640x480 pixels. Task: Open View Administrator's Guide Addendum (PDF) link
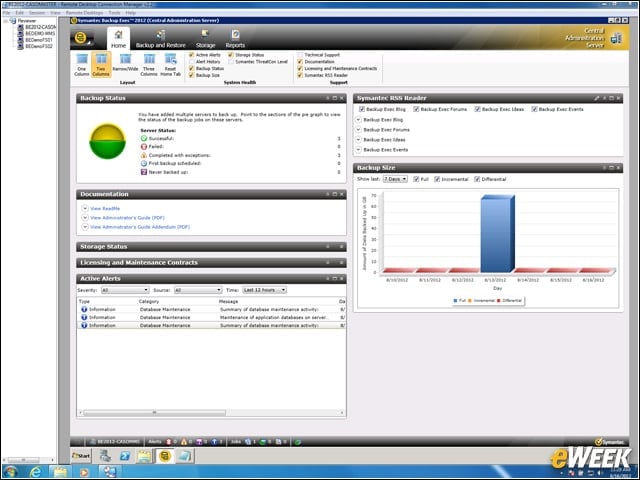(x=140, y=227)
